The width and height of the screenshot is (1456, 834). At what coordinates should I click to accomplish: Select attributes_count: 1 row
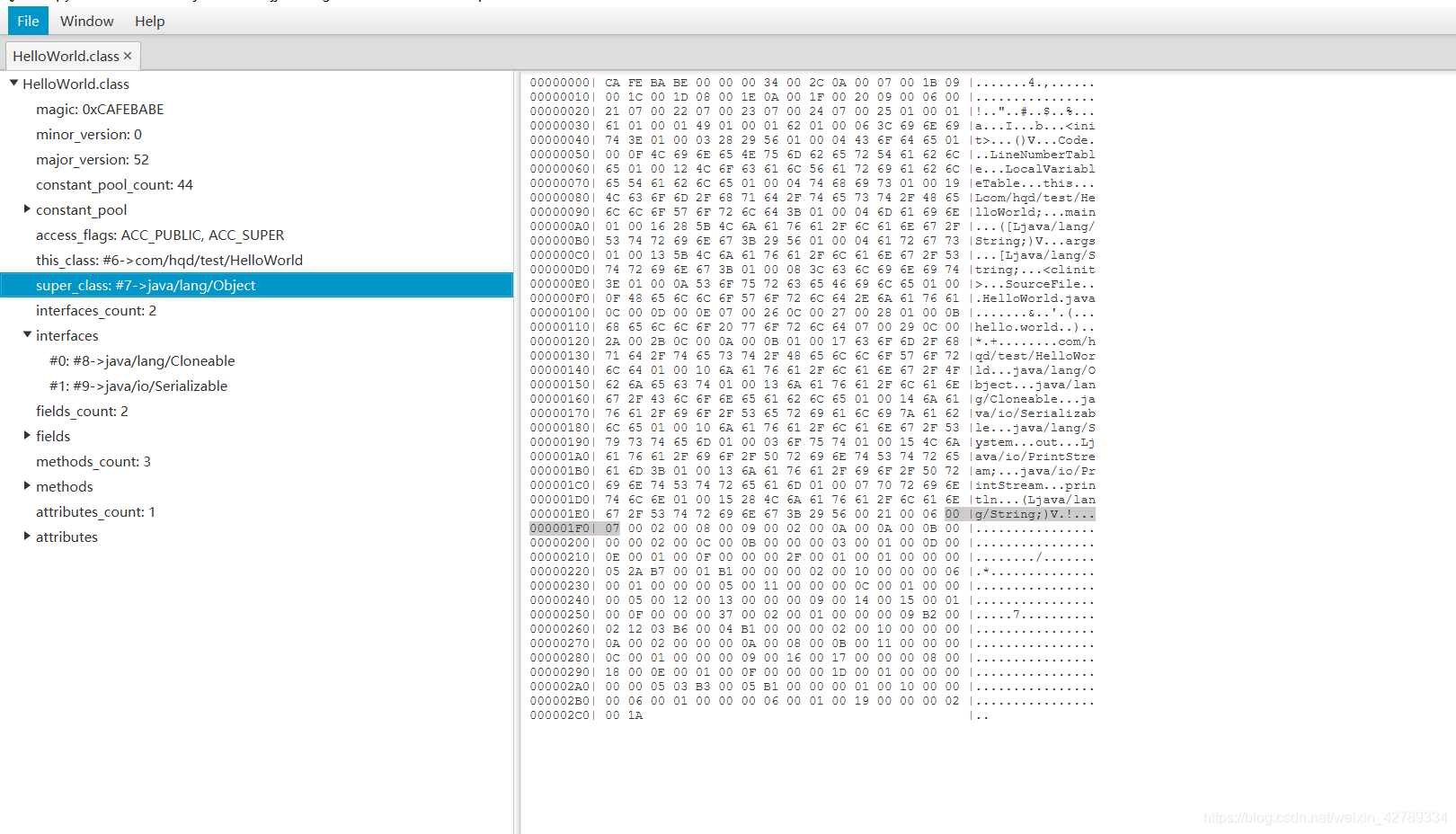[257, 511]
